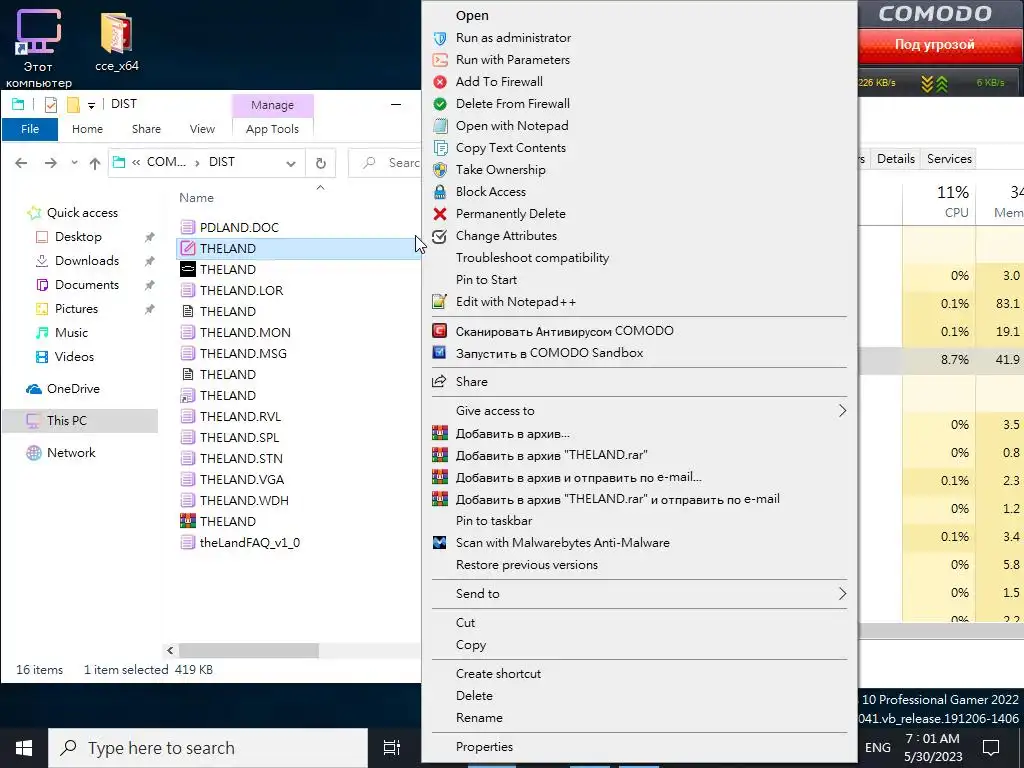The image size is (1024, 768).
Task: Click the Explorer search field
Action: coord(385,163)
